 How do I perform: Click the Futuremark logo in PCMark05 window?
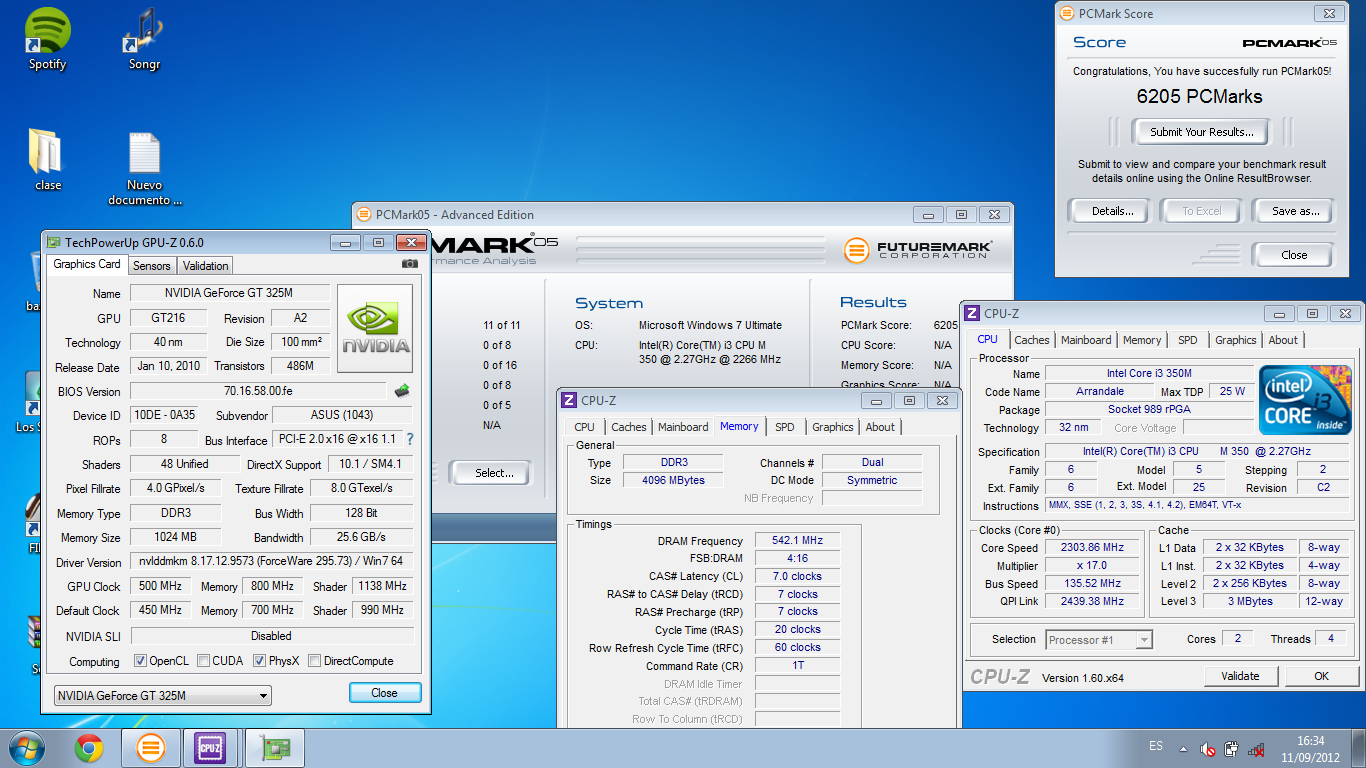tap(918, 249)
